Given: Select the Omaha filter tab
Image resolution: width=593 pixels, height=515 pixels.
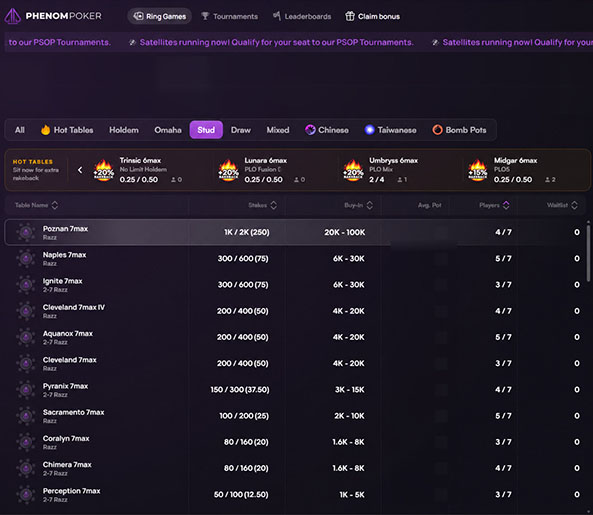Looking at the screenshot, I should [168, 130].
